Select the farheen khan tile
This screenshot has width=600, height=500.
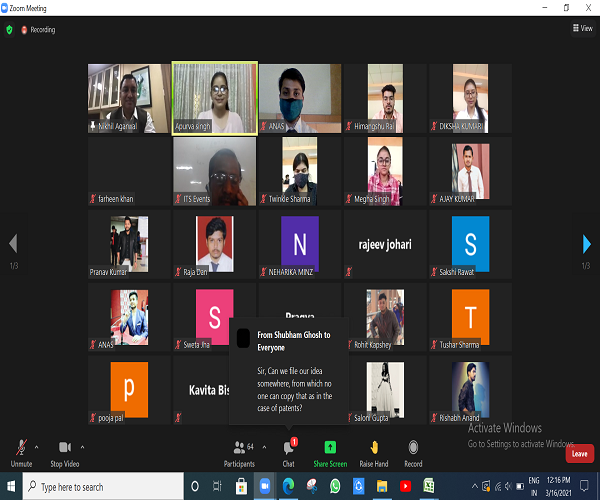(x=129, y=171)
